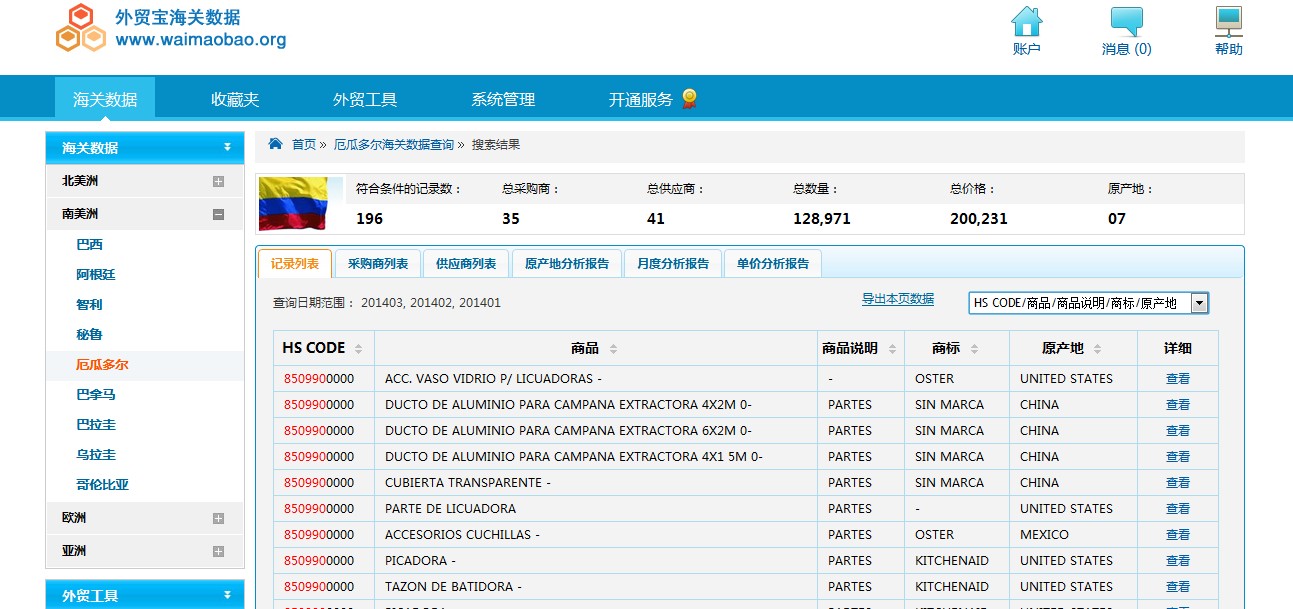The image size is (1293, 609).
Task: Switch to the 供应商列表 tab
Action: 466,264
